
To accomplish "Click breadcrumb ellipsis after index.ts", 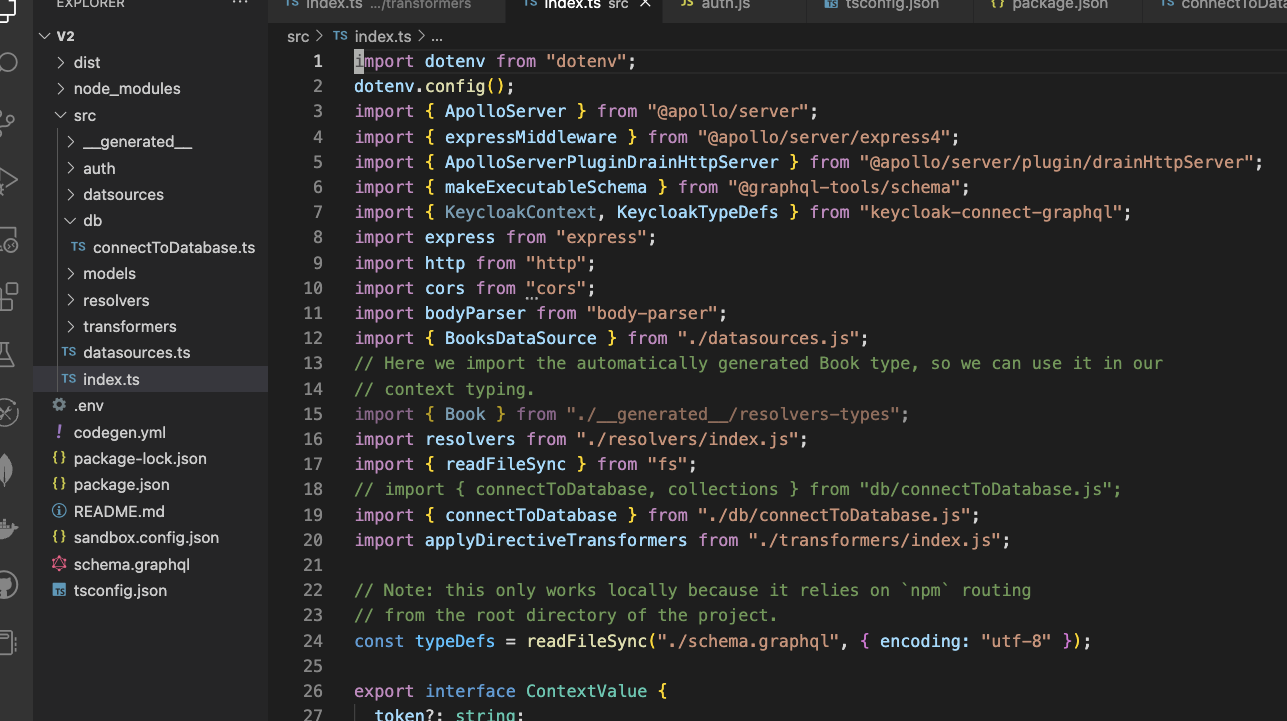I will pos(437,37).
